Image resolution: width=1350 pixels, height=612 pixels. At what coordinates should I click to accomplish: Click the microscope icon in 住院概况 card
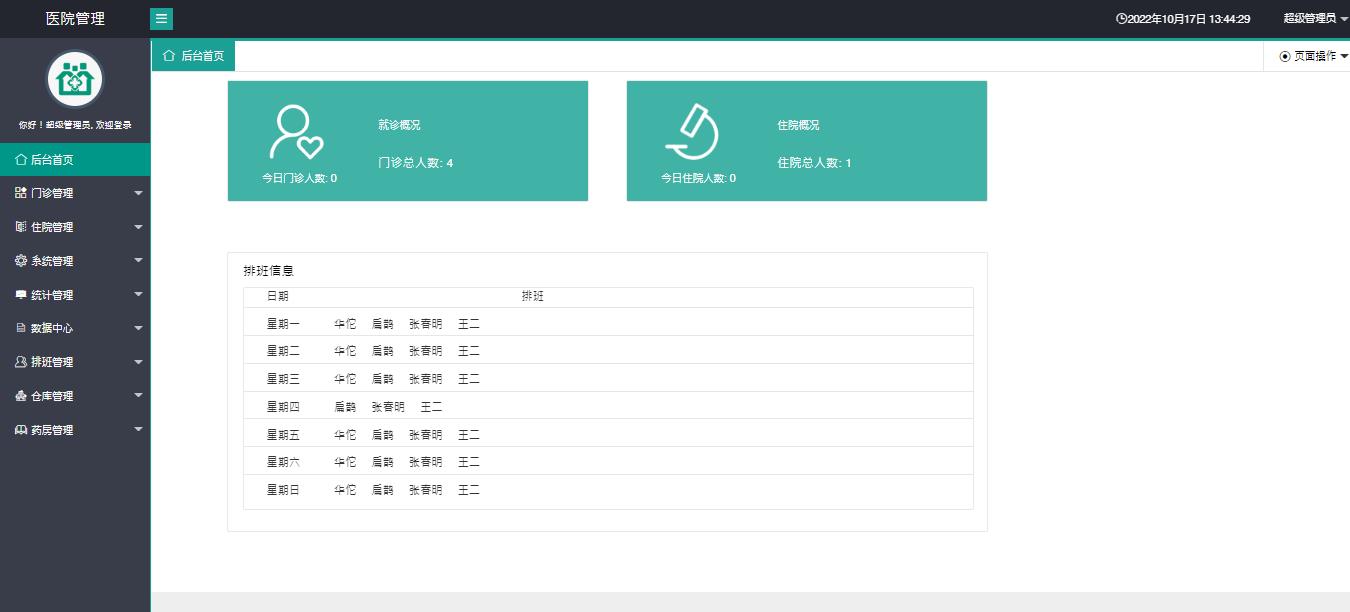coord(693,133)
